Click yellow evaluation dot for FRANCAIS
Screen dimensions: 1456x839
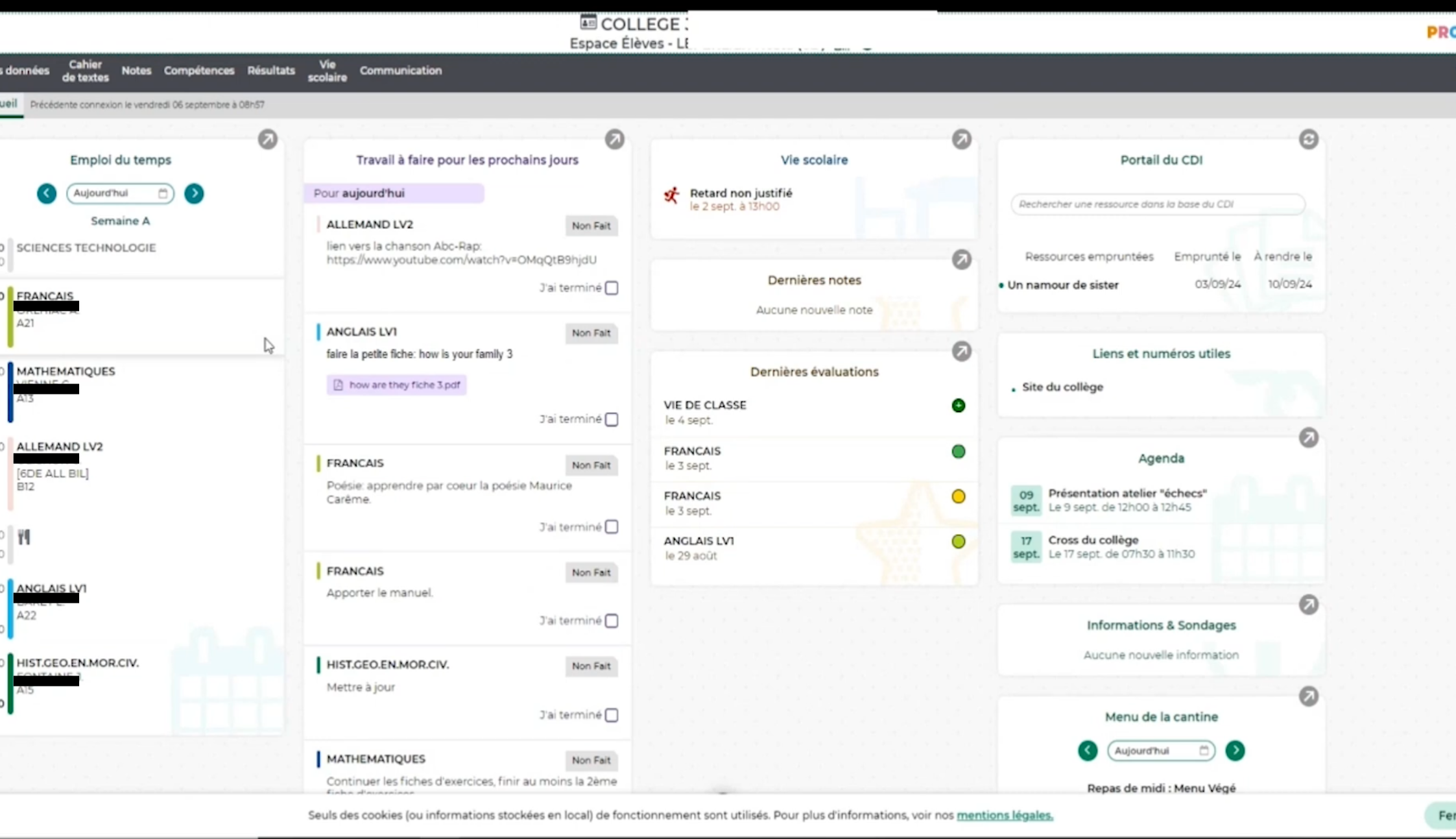[x=958, y=496]
